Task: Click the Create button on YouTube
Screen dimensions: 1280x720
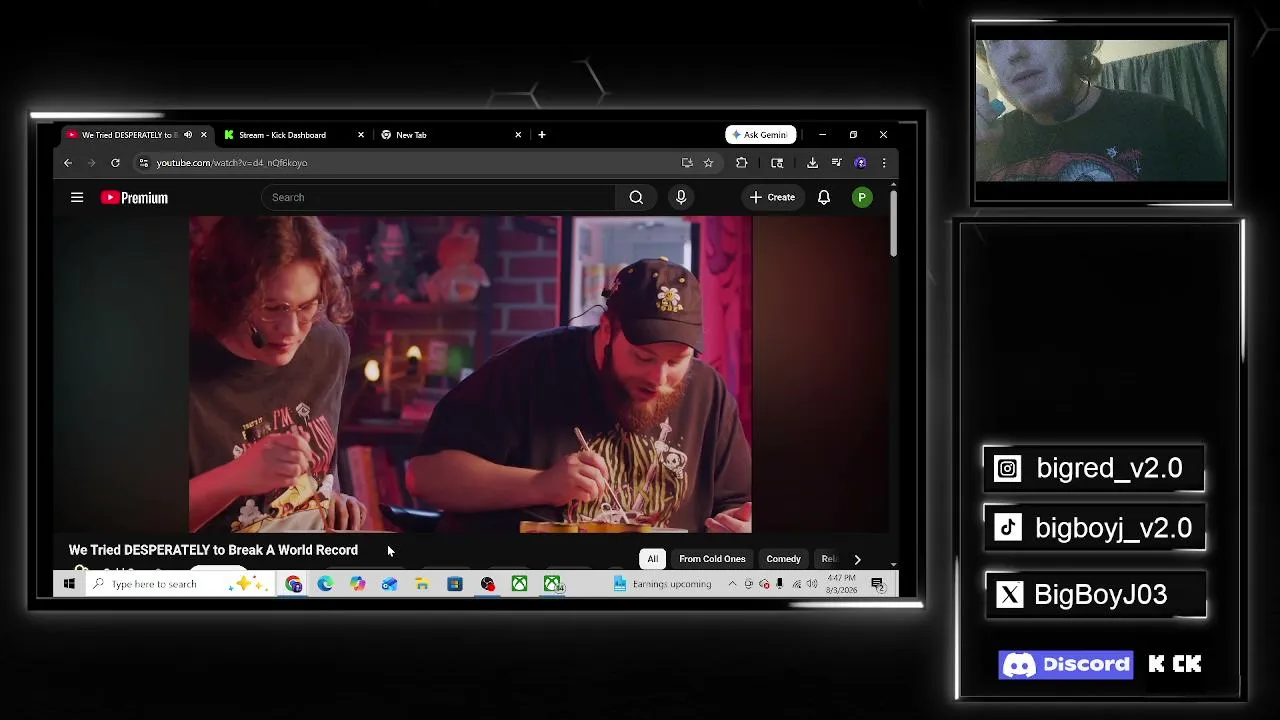Action: pyautogui.click(x=773, y=197)
